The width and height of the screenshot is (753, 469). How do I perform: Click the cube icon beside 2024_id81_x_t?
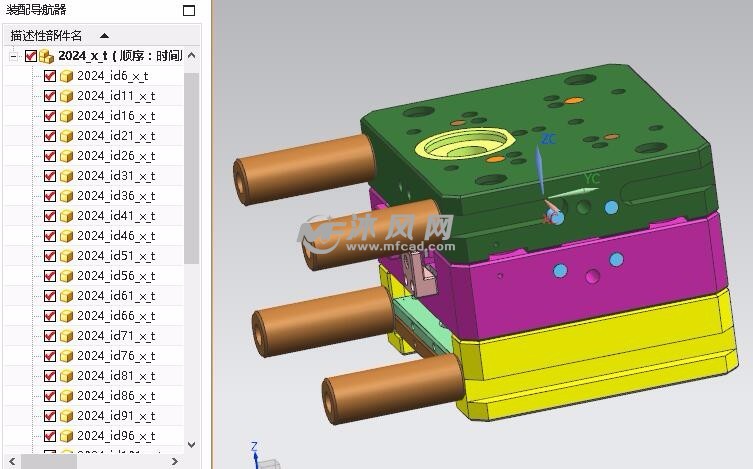66,376
